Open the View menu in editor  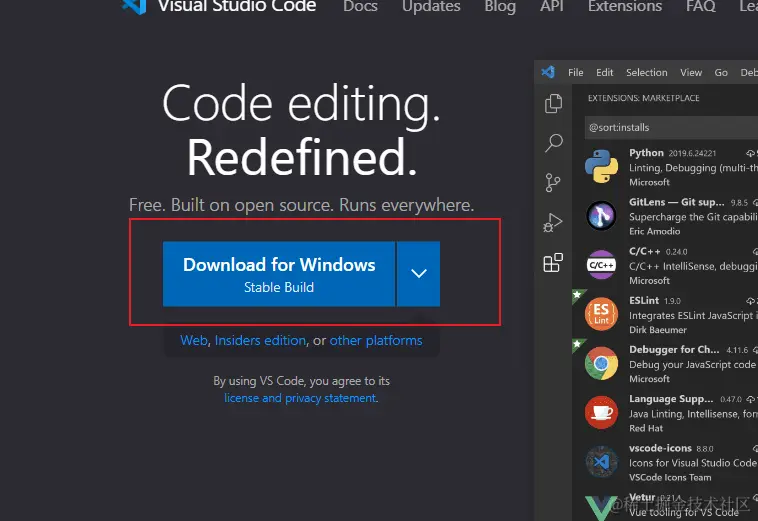pos(691,72)
